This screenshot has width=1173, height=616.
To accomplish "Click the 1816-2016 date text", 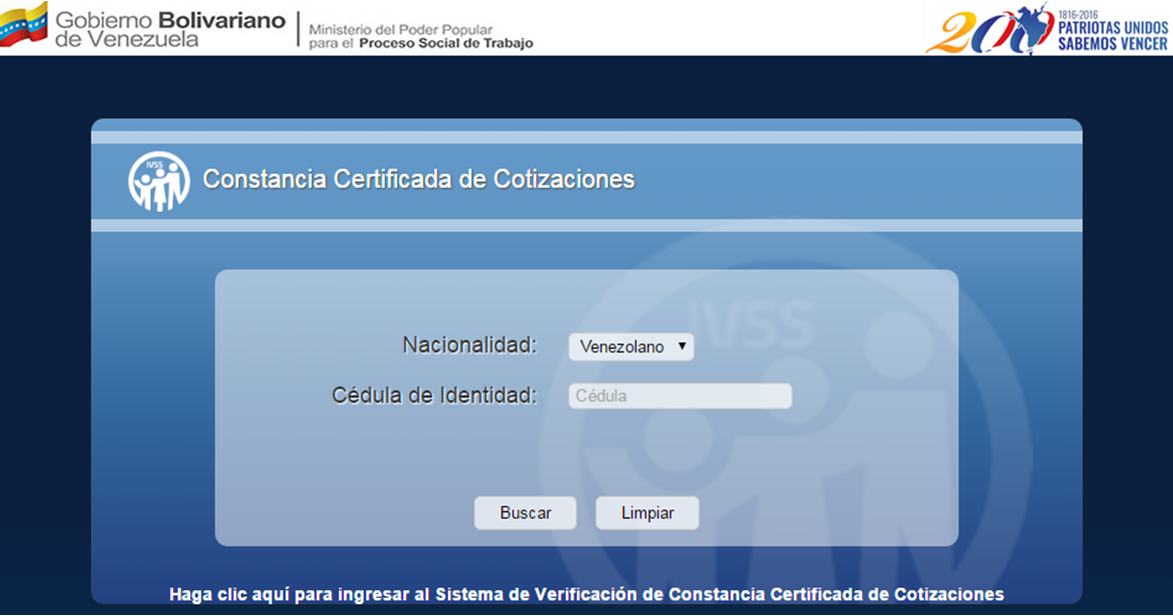I will [1076, 13].
